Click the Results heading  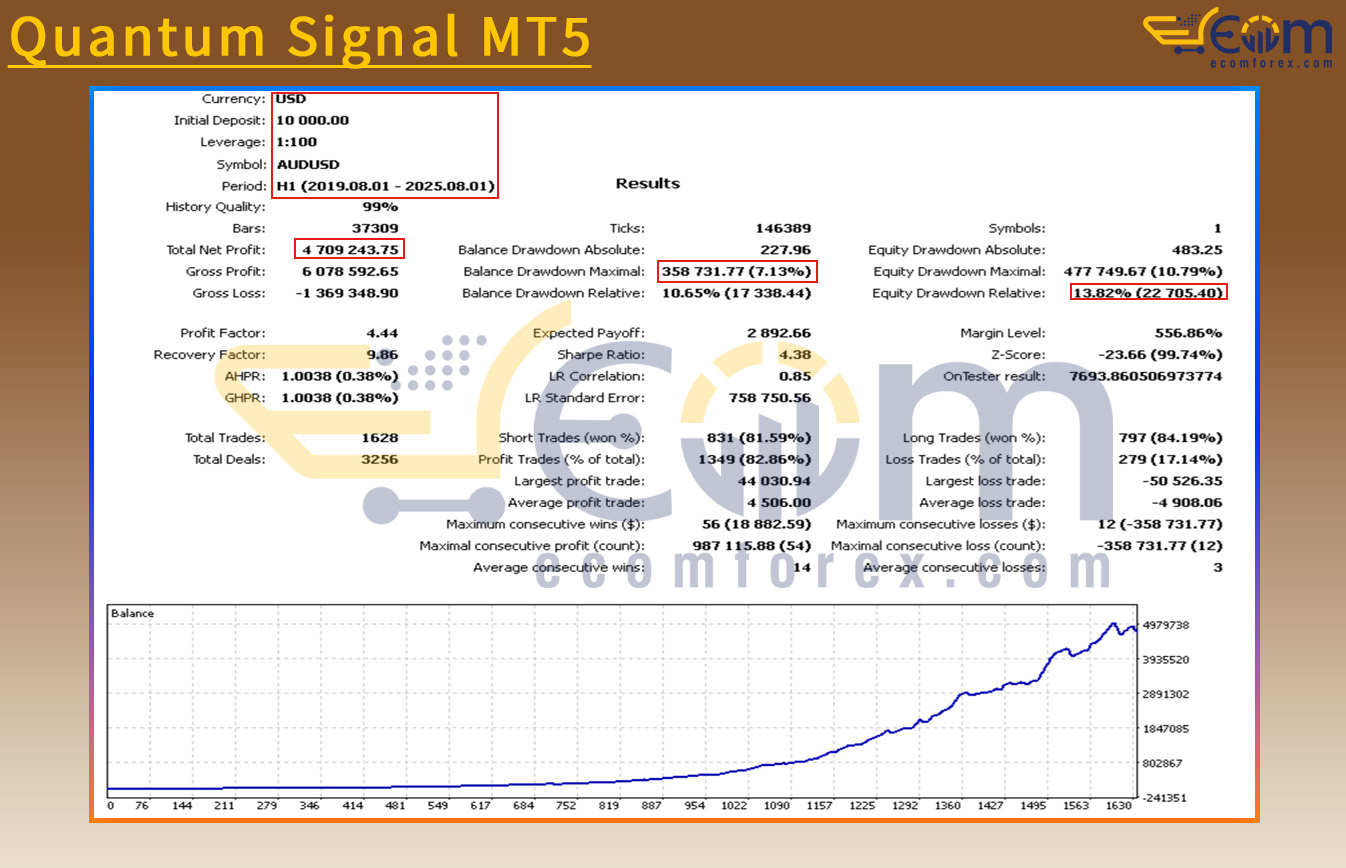(x=647, y=184)
